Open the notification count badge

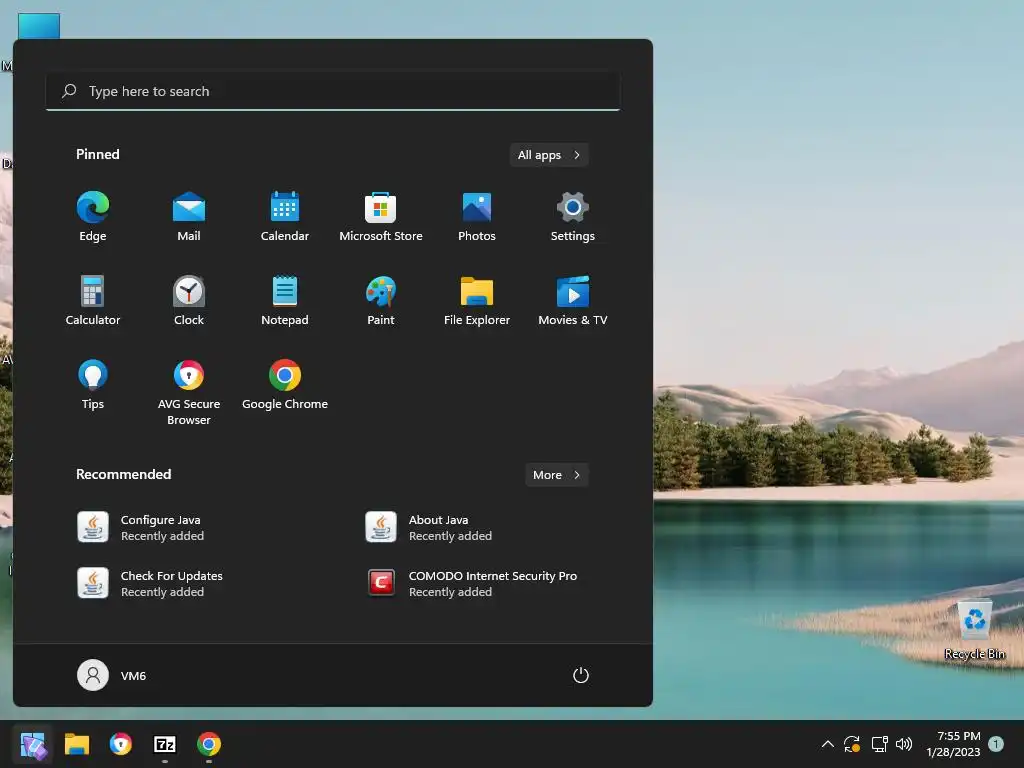(996, 744)
